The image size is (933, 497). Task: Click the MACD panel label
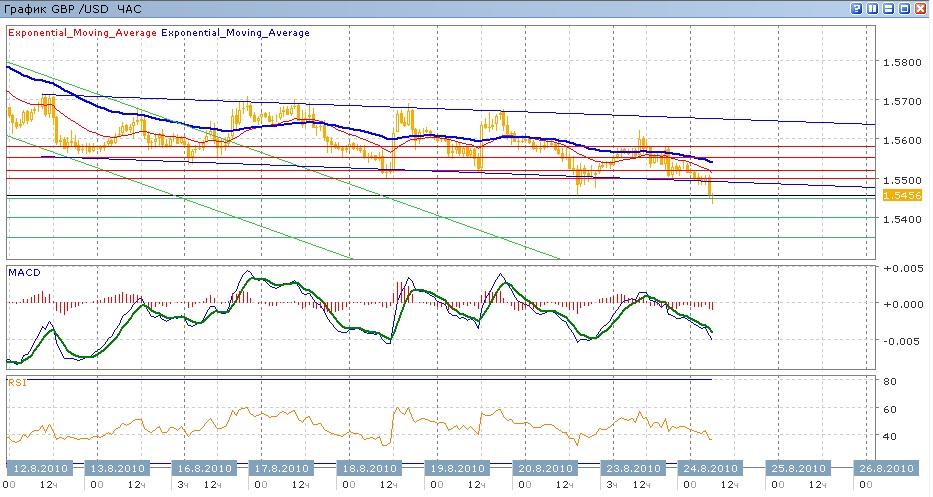point(23,271)
